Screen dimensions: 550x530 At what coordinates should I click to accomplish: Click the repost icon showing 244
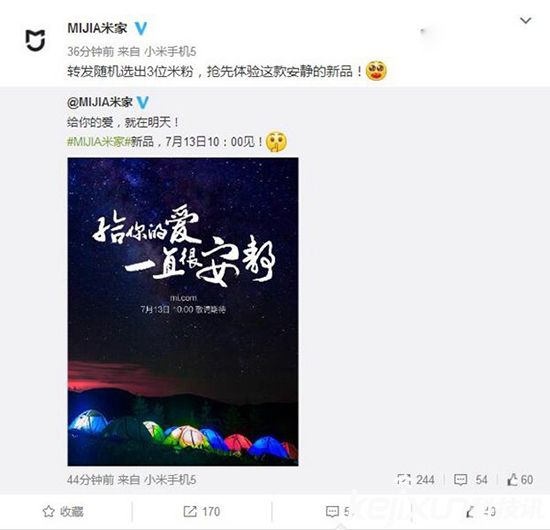pos(416,479)
